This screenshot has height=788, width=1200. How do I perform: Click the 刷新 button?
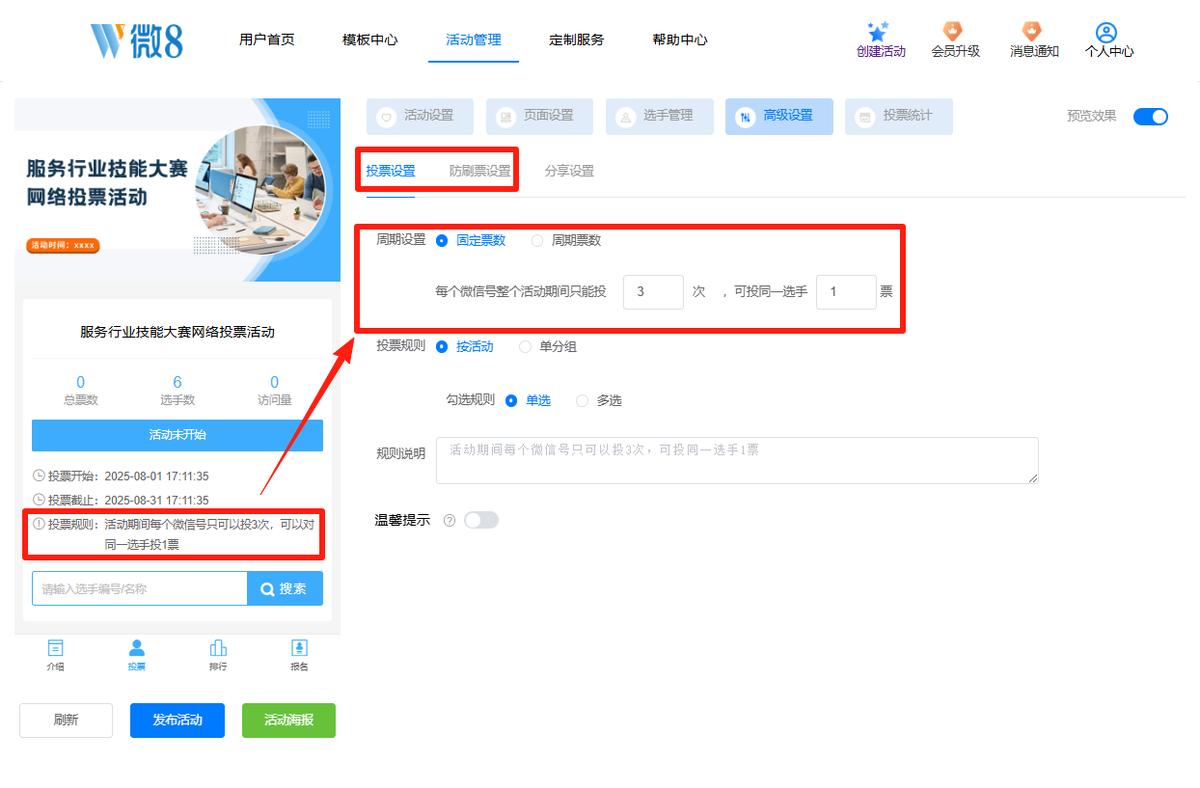66,720
